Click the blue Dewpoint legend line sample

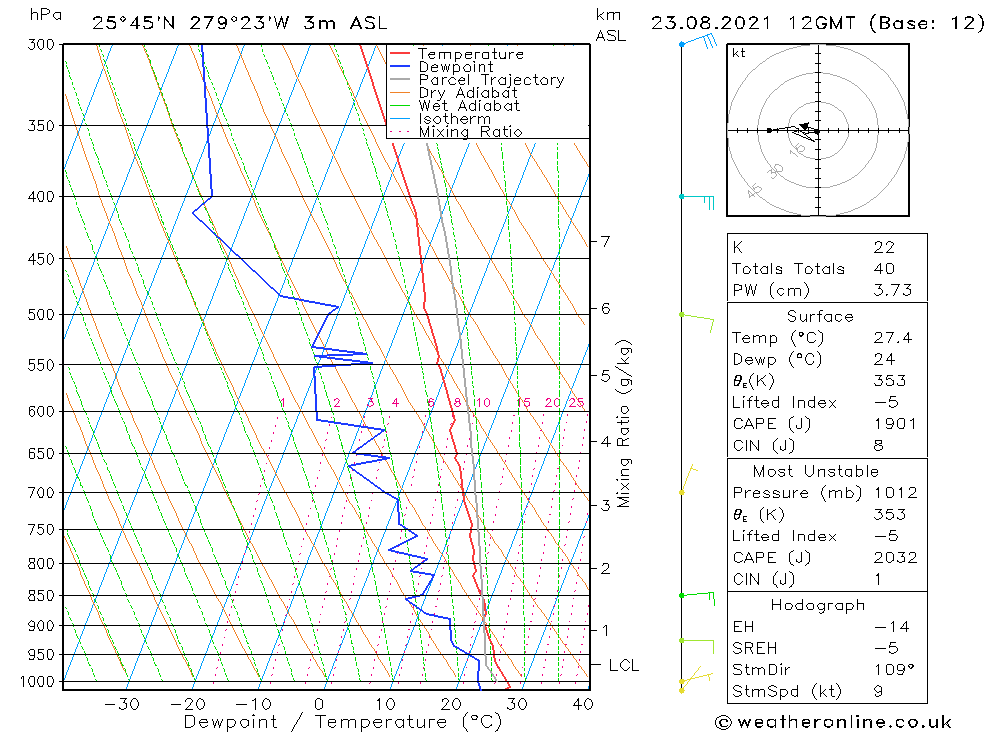(399, 66)
